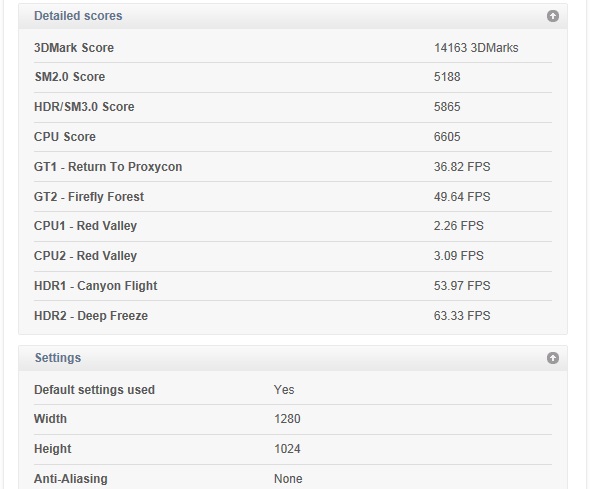The width and height of the screenshot is (592, 489).
Task: Select GT2 - Firefly Forest label
Action: (89, 196)
